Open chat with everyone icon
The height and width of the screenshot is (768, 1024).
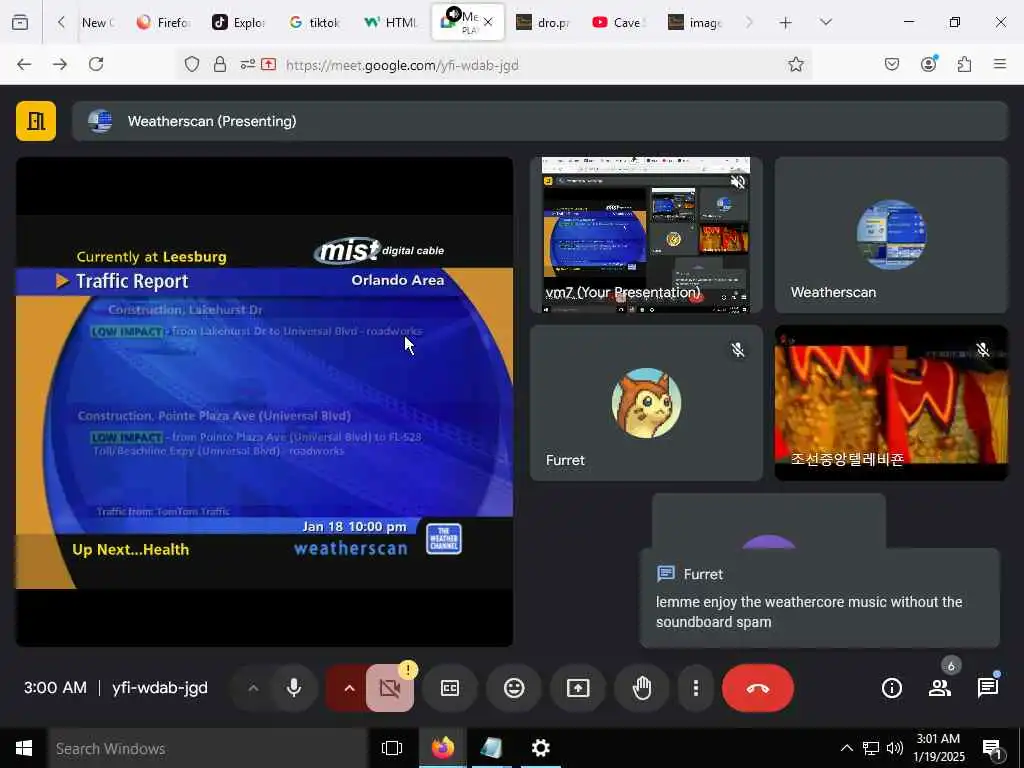[987, 688]
